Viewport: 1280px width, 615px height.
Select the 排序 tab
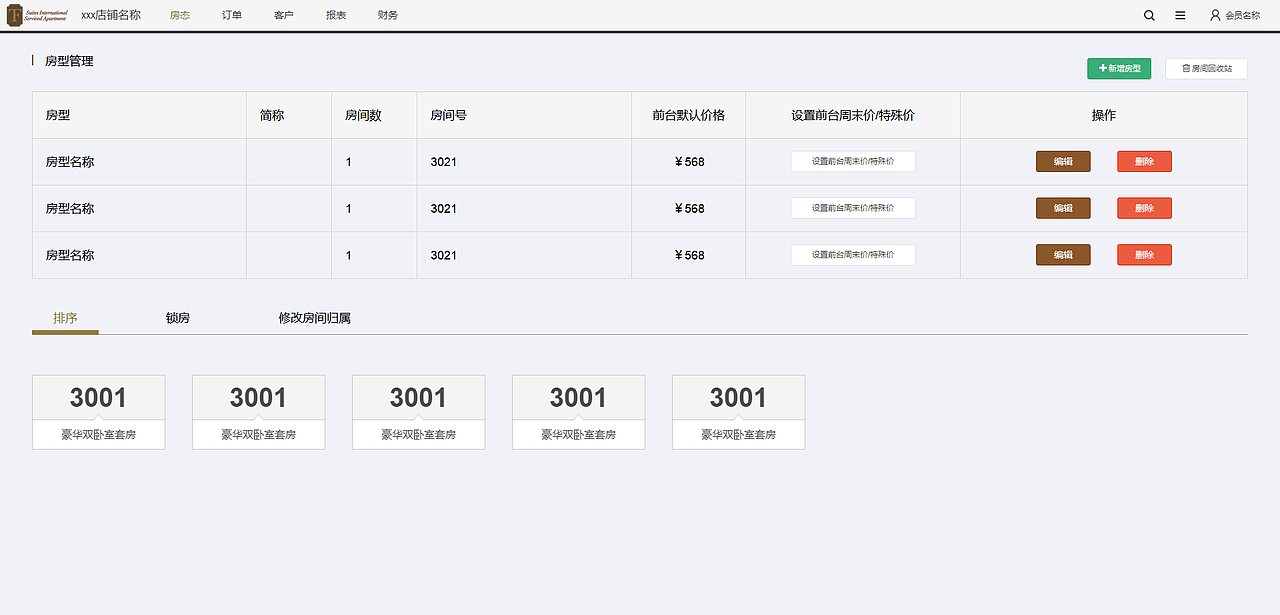[x=65, y=317]
